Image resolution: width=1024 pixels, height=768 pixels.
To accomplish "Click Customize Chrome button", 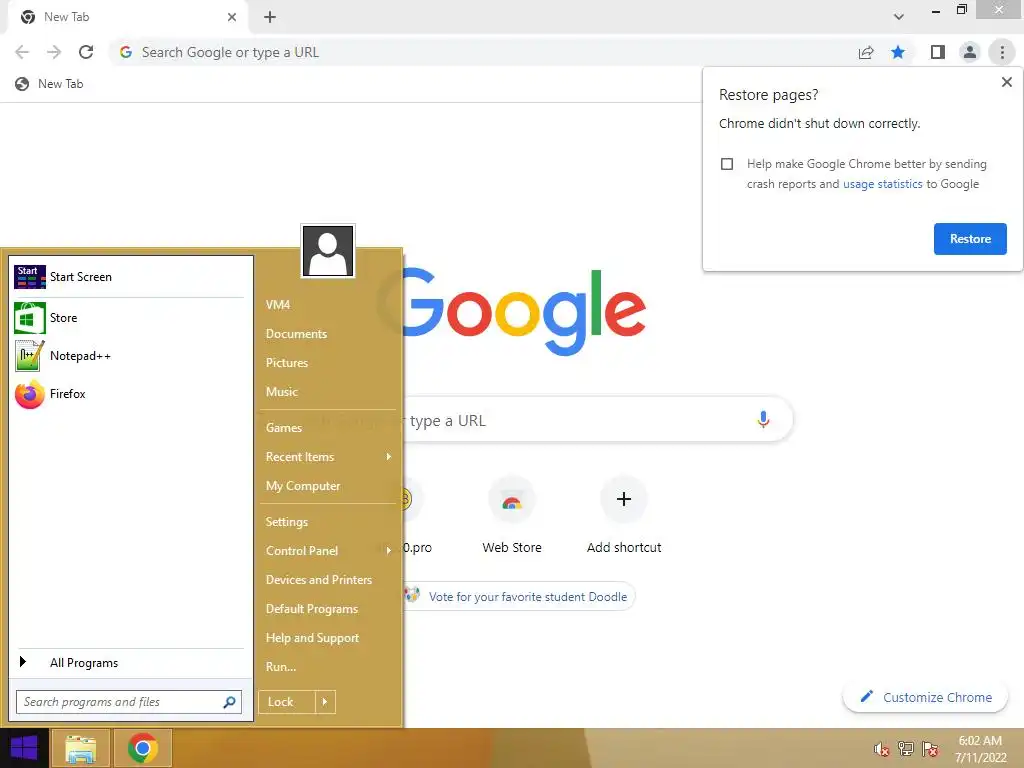I will (x=925, y=697).
